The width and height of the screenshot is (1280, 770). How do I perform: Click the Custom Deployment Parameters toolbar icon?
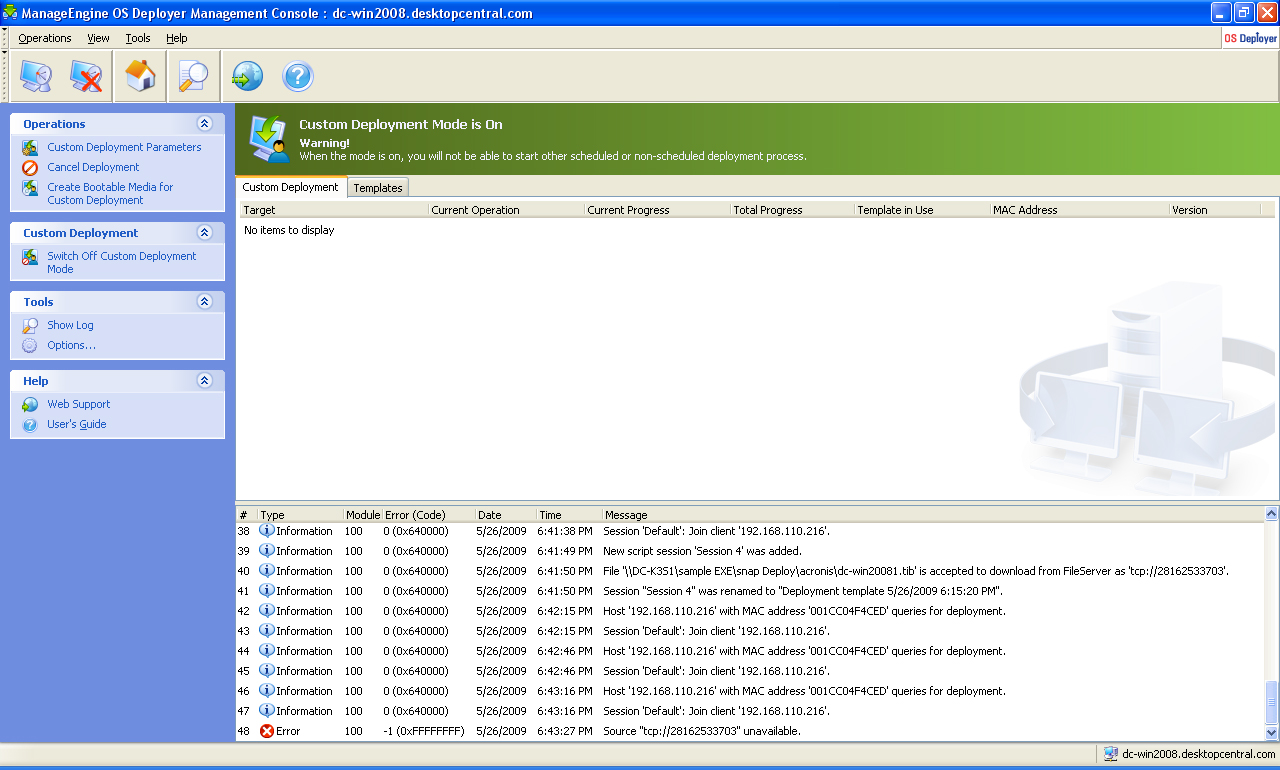coord(36,76)
